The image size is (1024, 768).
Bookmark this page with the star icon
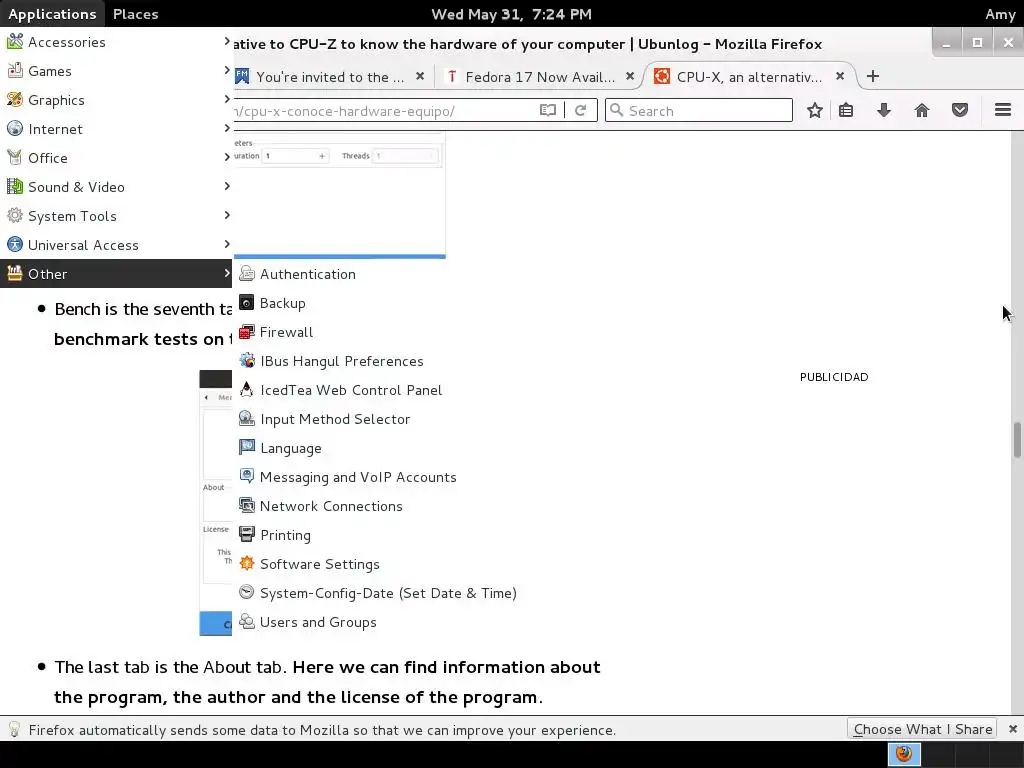(814, 110)
